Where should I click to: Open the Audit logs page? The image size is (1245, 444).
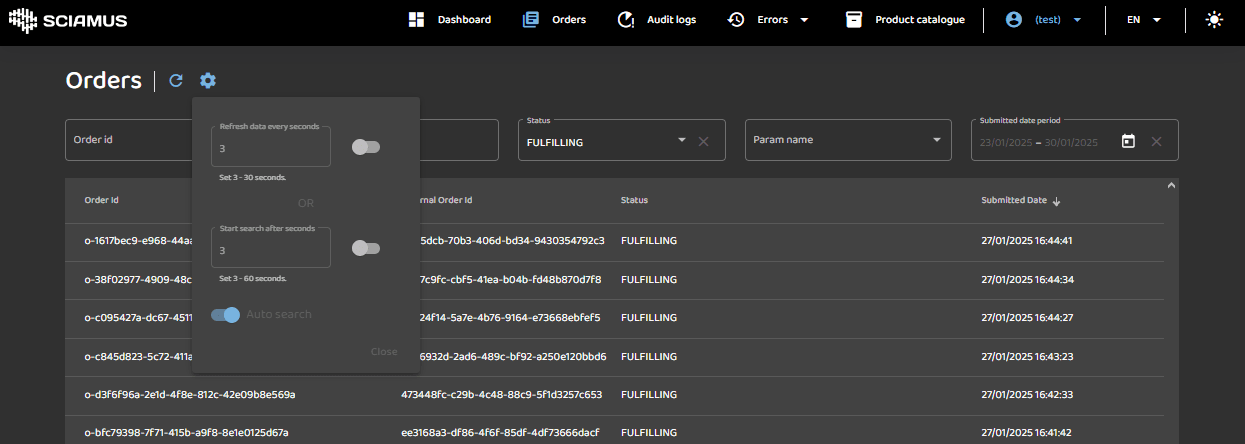tap(656, 20)
